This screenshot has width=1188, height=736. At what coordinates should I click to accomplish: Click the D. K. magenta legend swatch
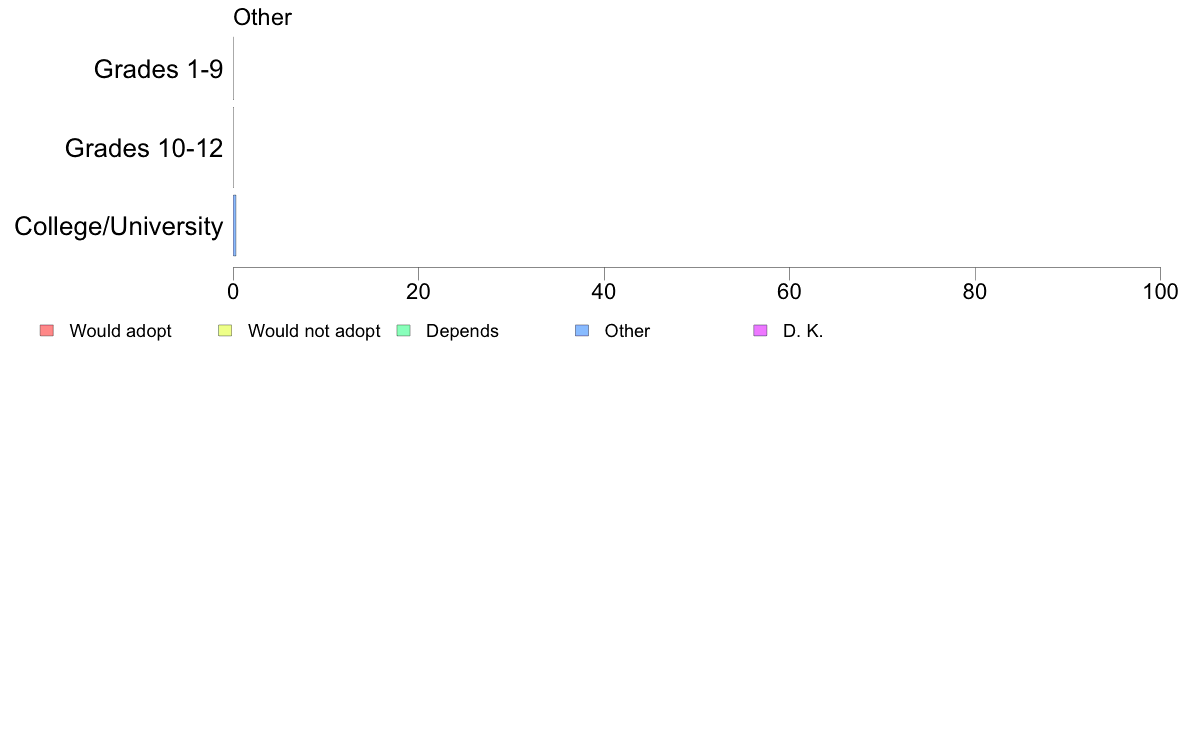click(x=761, y=330)
